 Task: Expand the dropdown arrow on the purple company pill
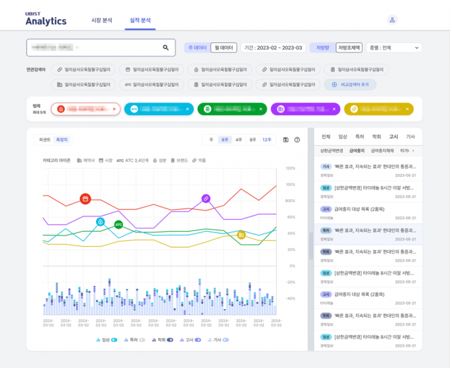(334, 109)
